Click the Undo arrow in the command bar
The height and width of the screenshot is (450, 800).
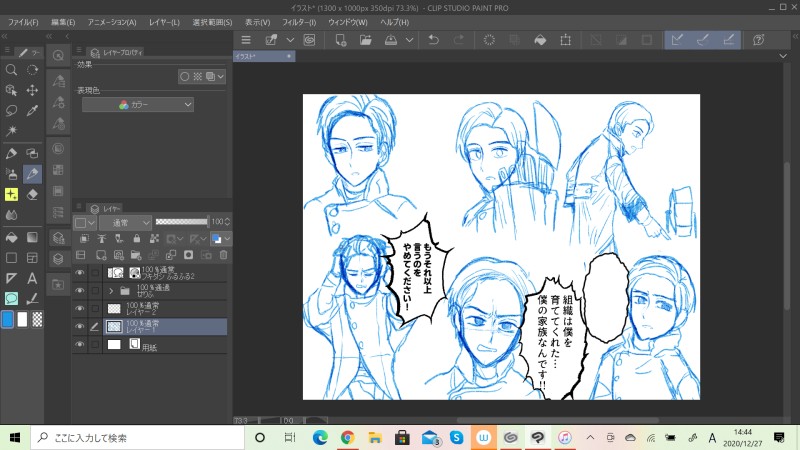click(432, 40)
